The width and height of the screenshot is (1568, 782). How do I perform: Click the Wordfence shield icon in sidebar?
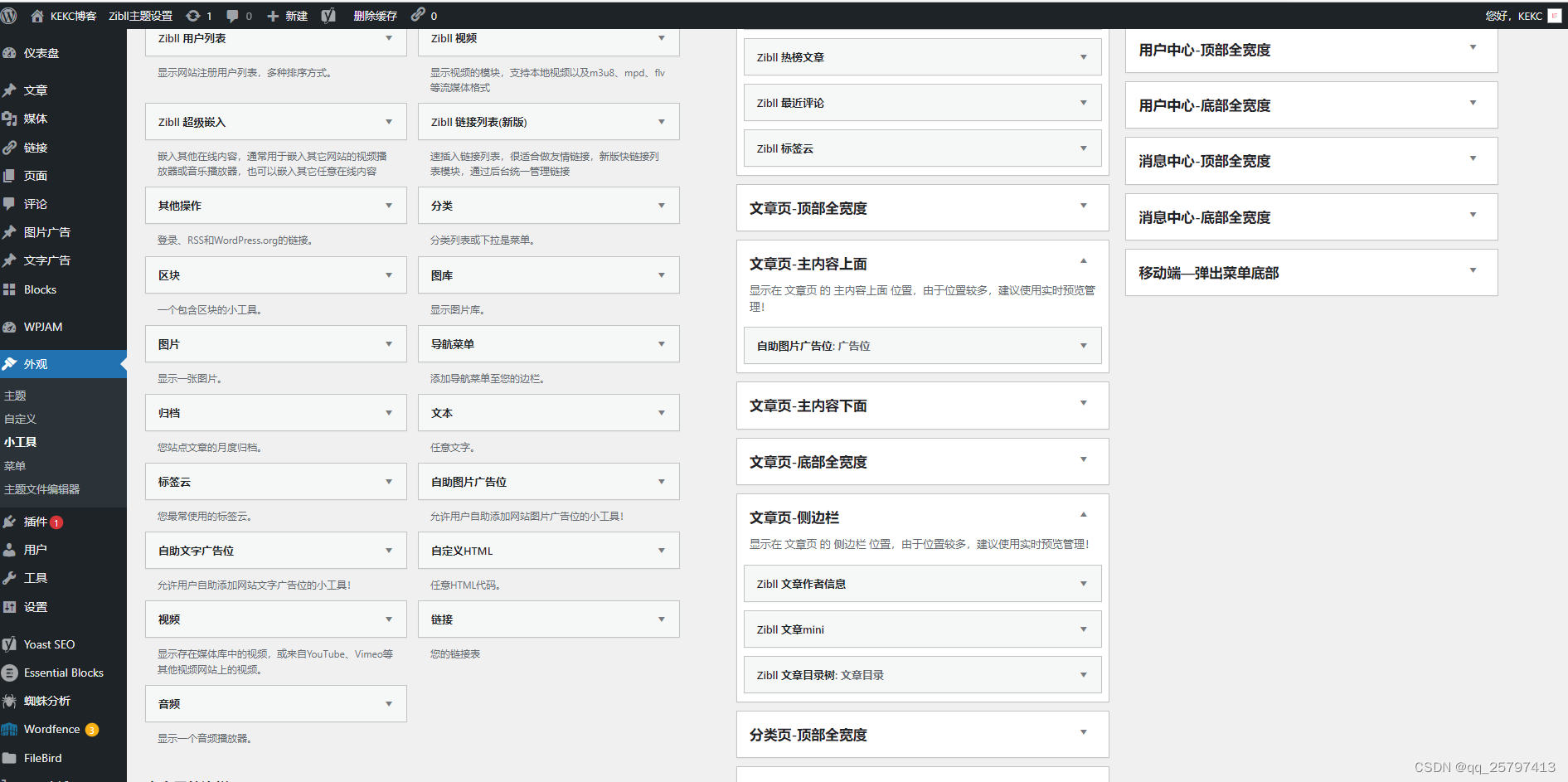pos(9,729)
